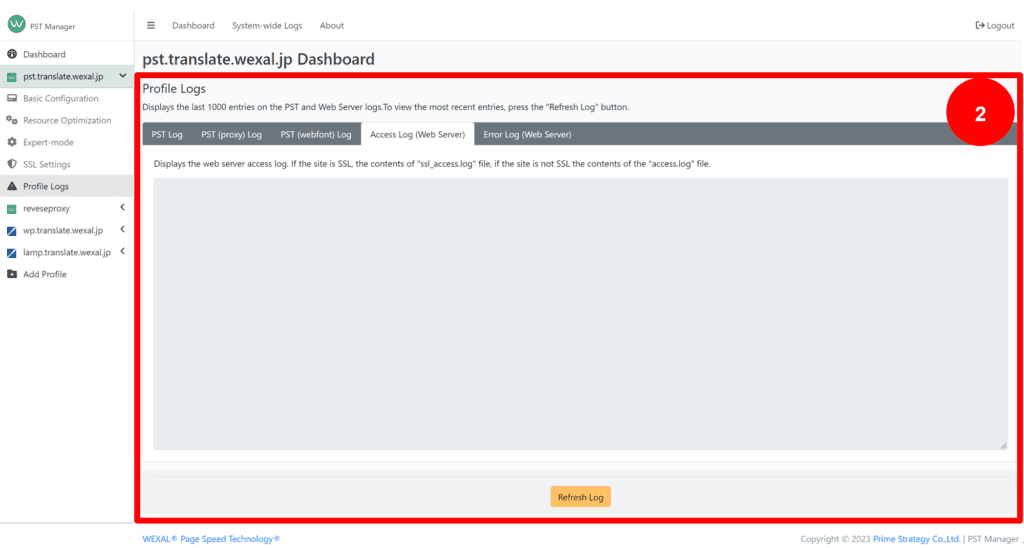Click the Add Profile folder-plus icon

pos(12,274)
